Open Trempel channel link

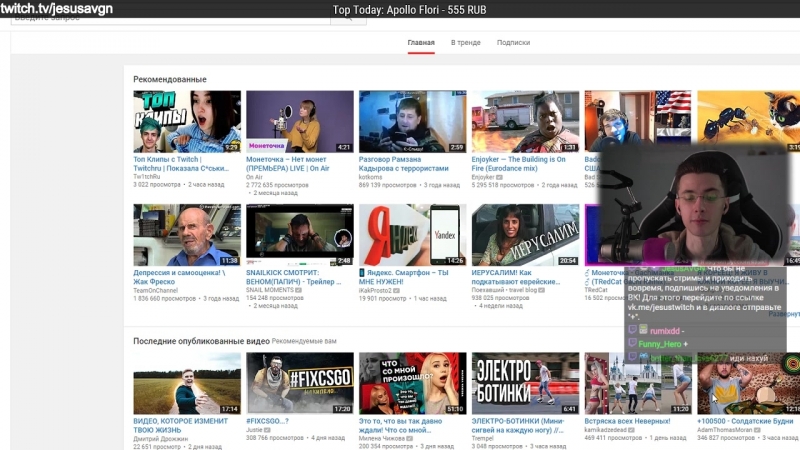point(482,438)
